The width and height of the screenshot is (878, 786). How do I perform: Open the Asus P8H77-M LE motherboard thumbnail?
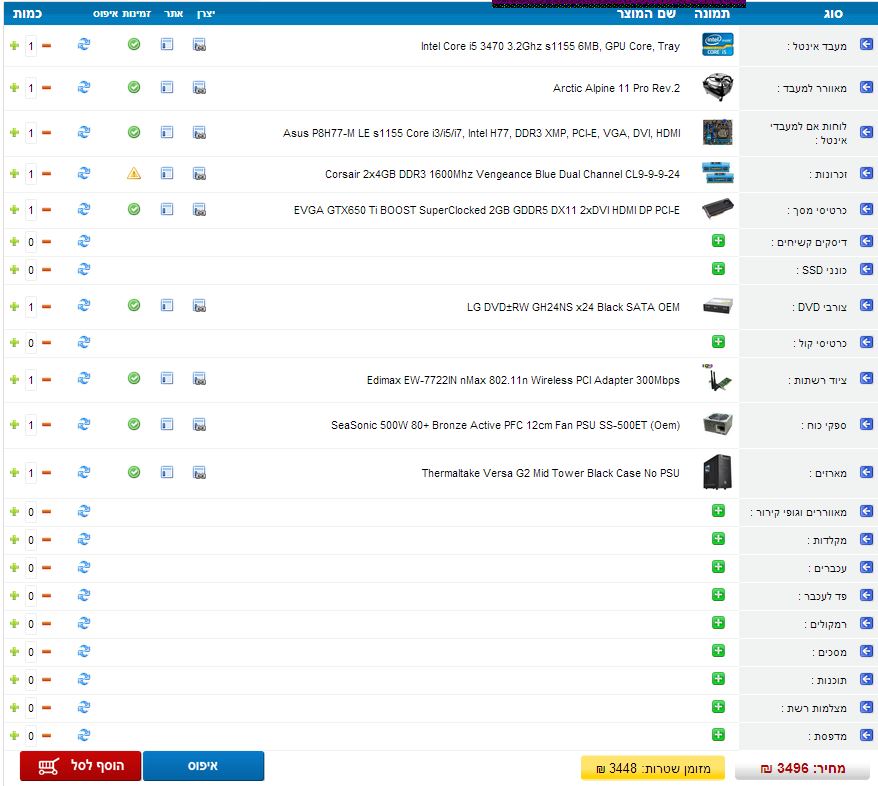pos(717,132)
